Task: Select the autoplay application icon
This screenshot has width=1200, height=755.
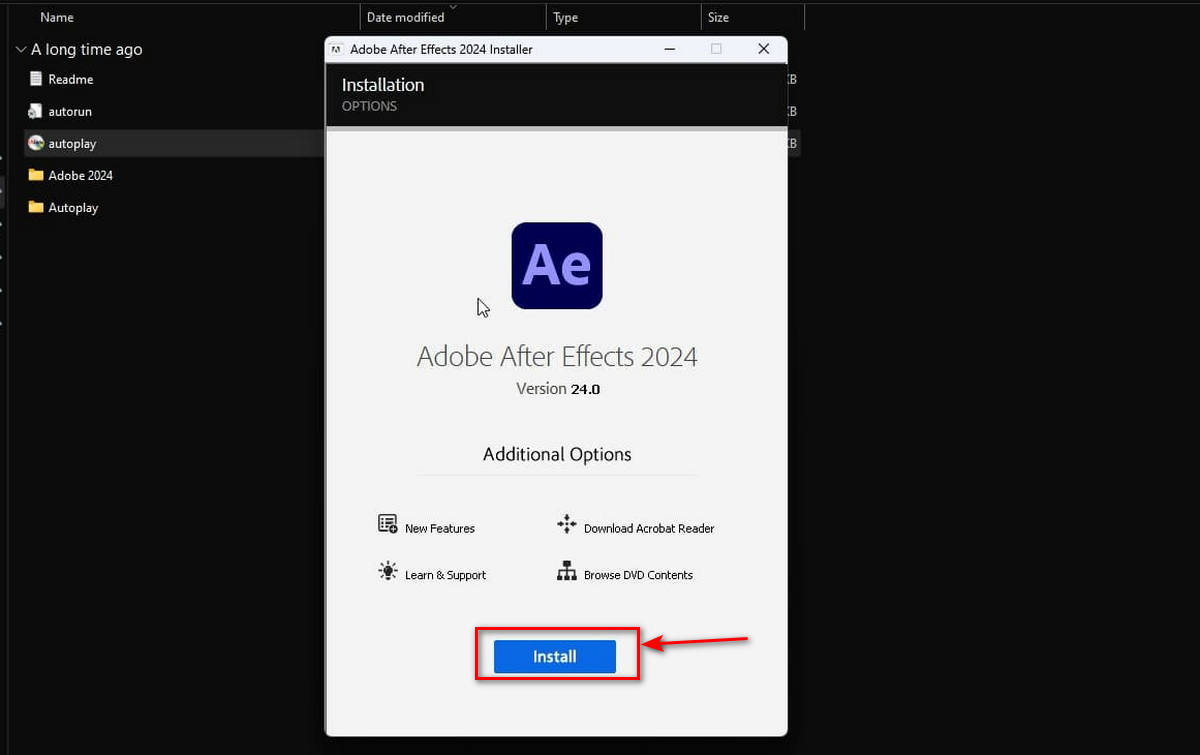Action: 37,143
